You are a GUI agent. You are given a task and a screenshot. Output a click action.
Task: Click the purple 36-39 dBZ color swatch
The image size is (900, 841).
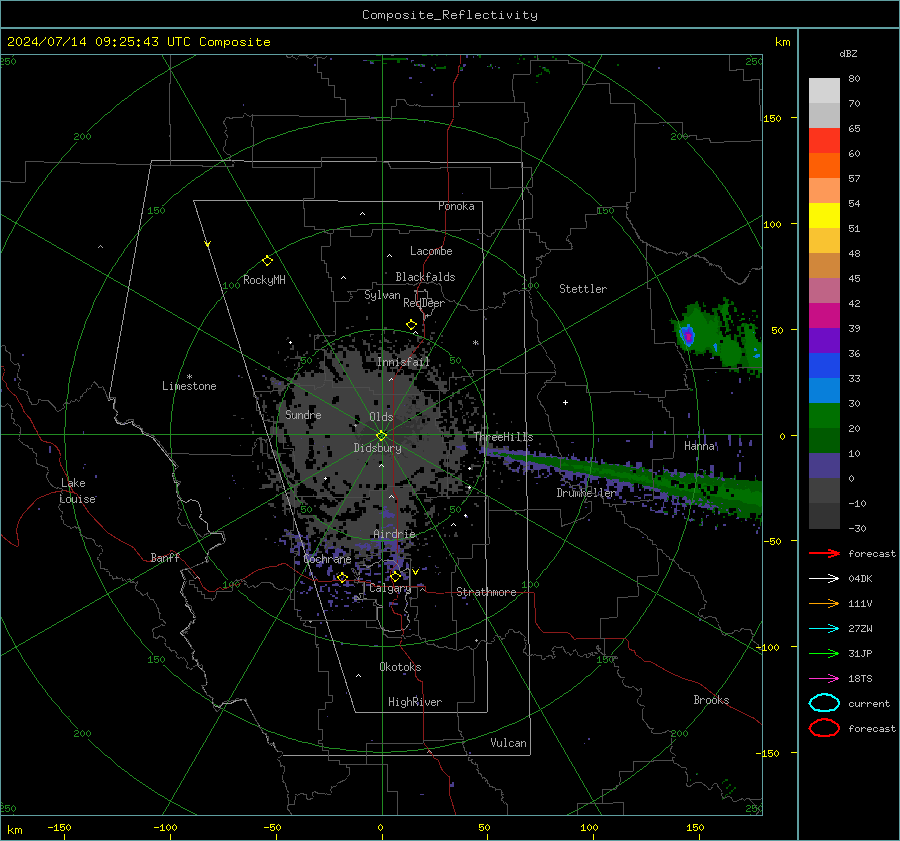[x=824, y=340]
